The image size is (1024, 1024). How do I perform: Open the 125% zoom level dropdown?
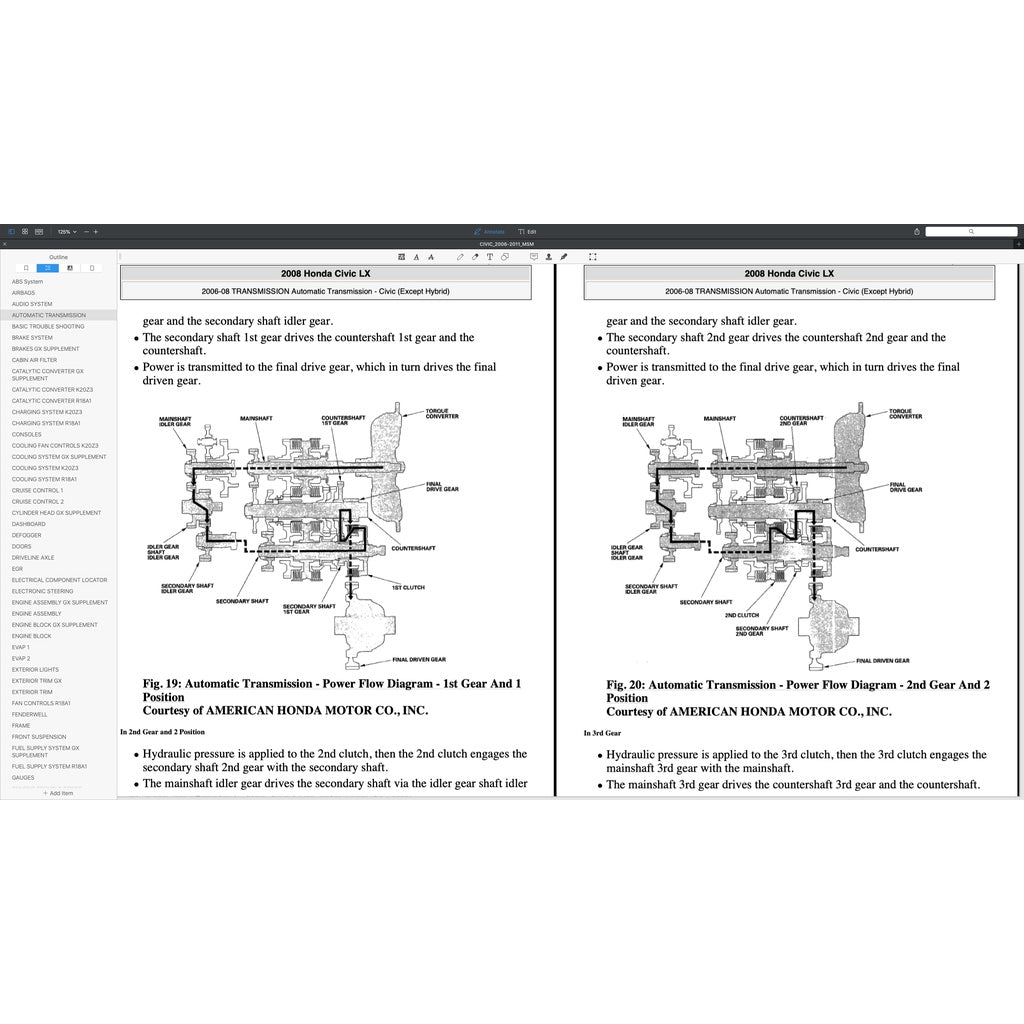(x=66, y=231)
